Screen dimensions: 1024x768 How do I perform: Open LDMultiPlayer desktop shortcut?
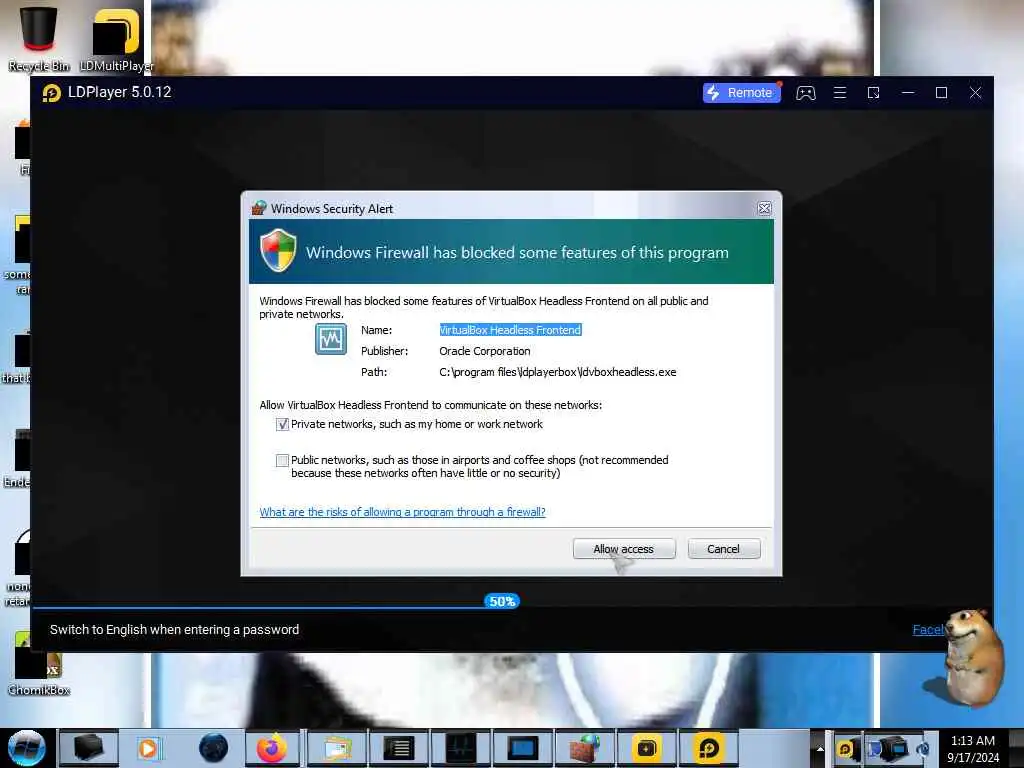click(116, 39)
